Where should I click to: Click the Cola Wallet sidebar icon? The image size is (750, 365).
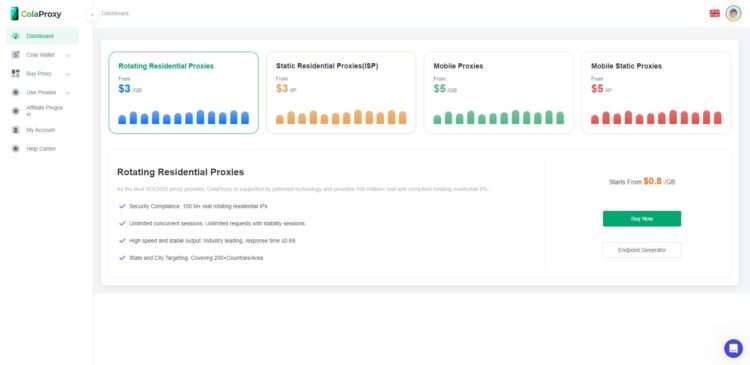15,55
